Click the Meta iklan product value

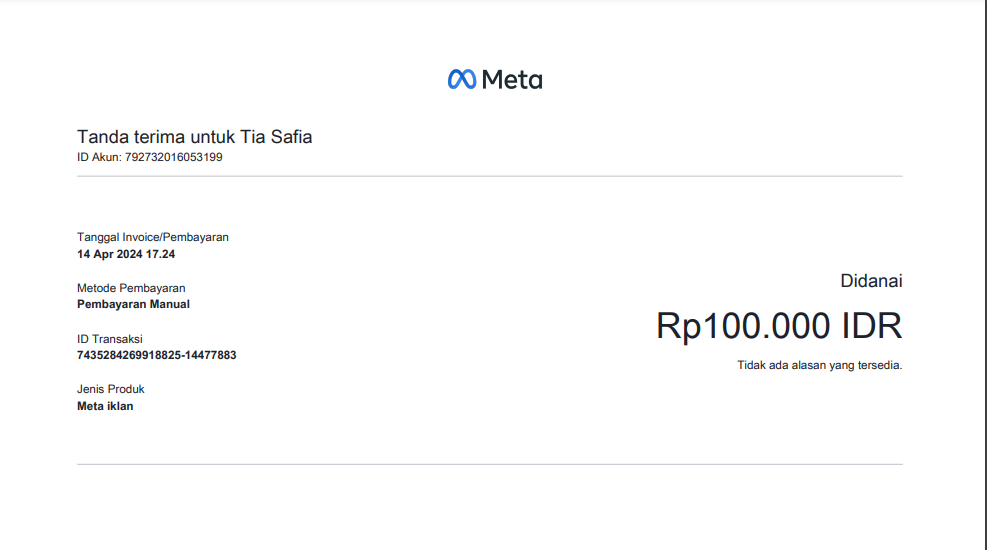105,406
